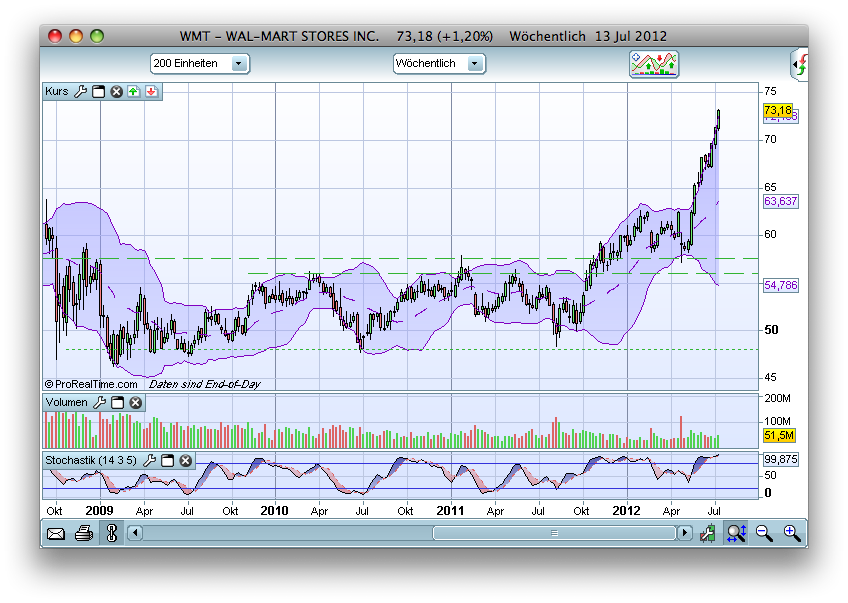Click the 200M volume axis label
Image resolution: width=848 pixels, height=603 pixels.
coord(777,399)
